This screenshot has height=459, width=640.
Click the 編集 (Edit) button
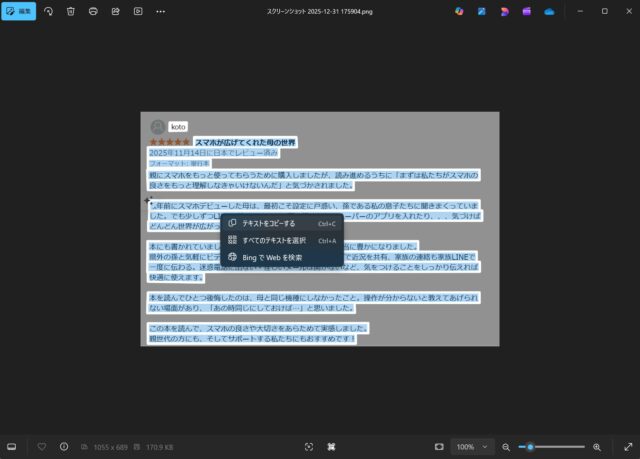coord(19,11)
